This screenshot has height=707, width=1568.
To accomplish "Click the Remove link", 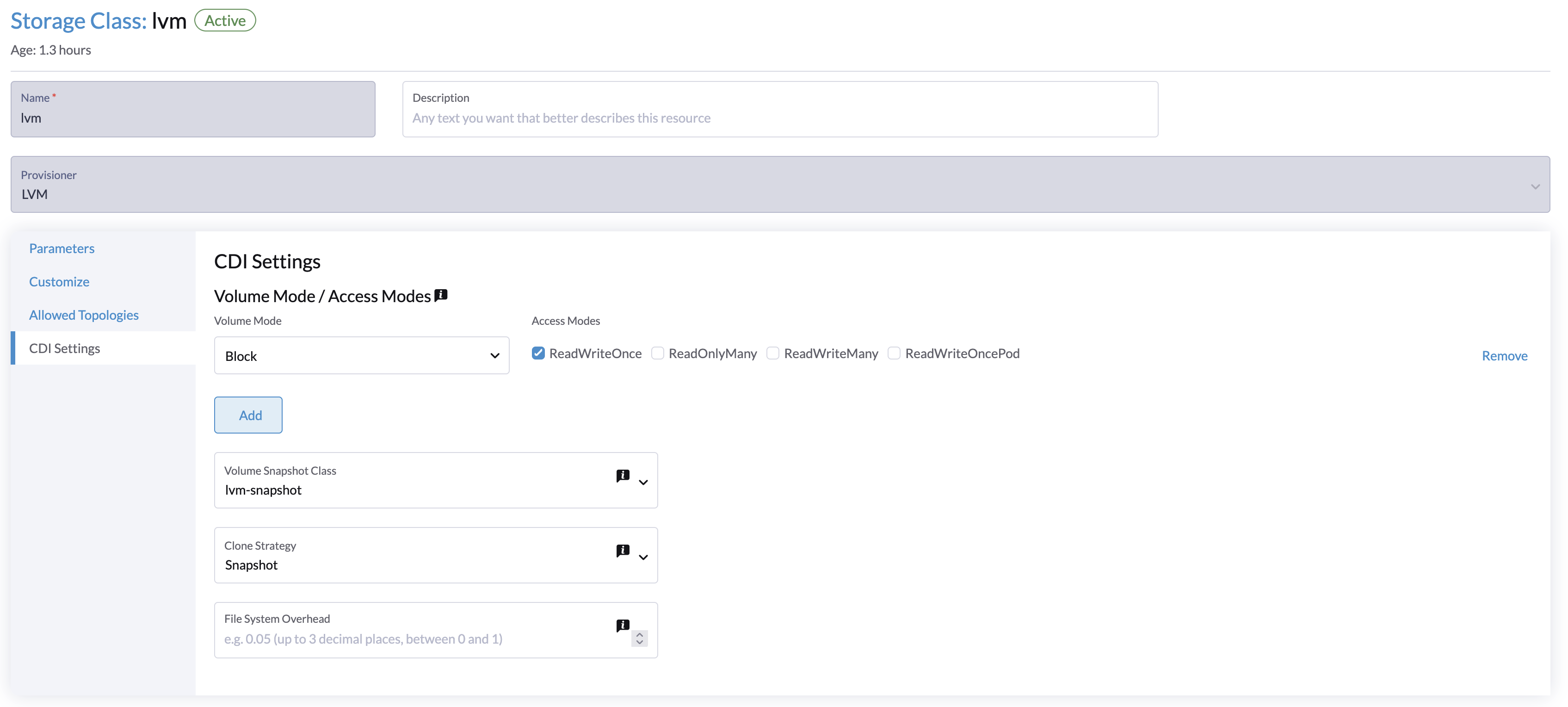I will tap(1504, 356).
